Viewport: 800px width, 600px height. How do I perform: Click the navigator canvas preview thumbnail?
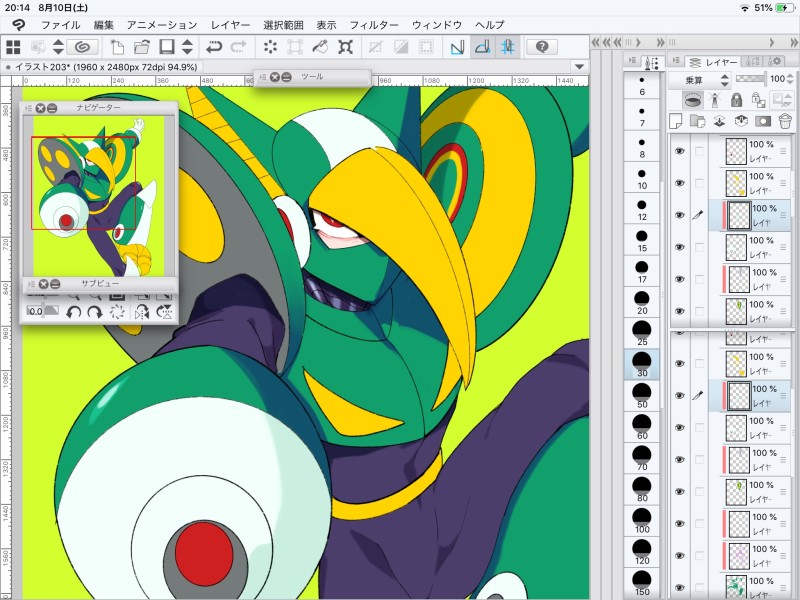tap(99, 196)
